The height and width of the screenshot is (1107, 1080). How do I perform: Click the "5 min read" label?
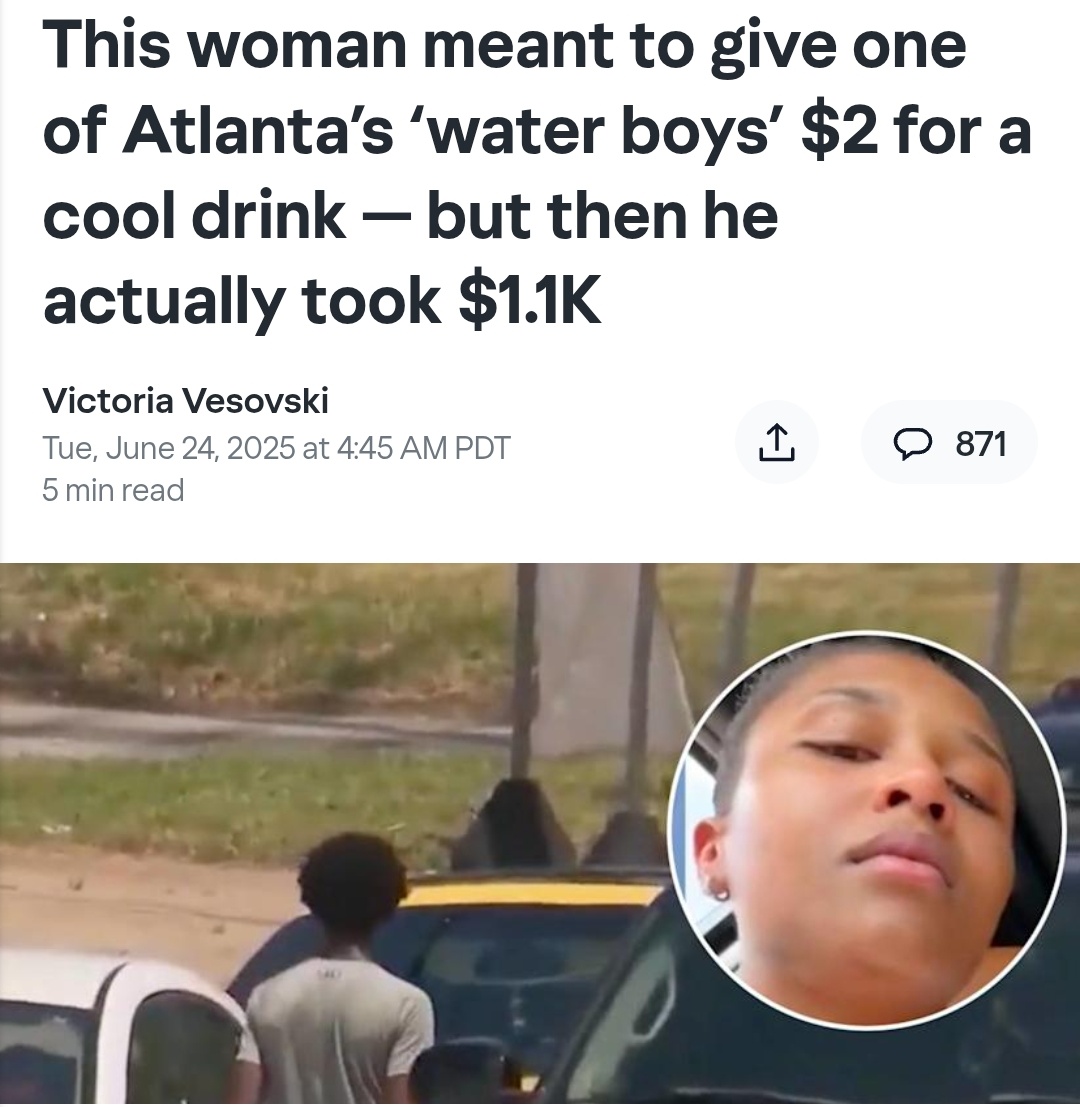click(113, 490)
